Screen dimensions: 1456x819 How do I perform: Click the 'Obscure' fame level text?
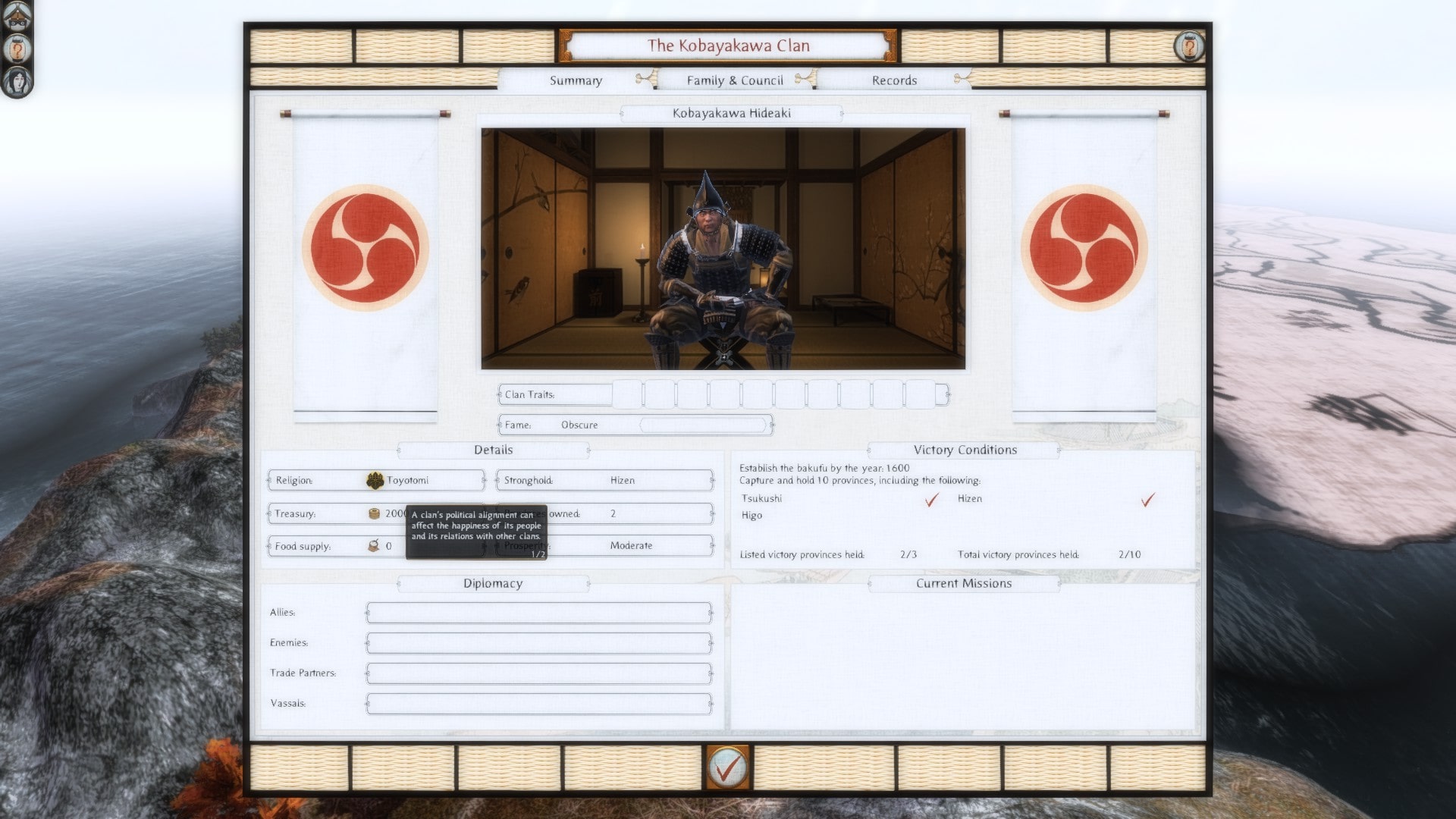coord(579,425)
